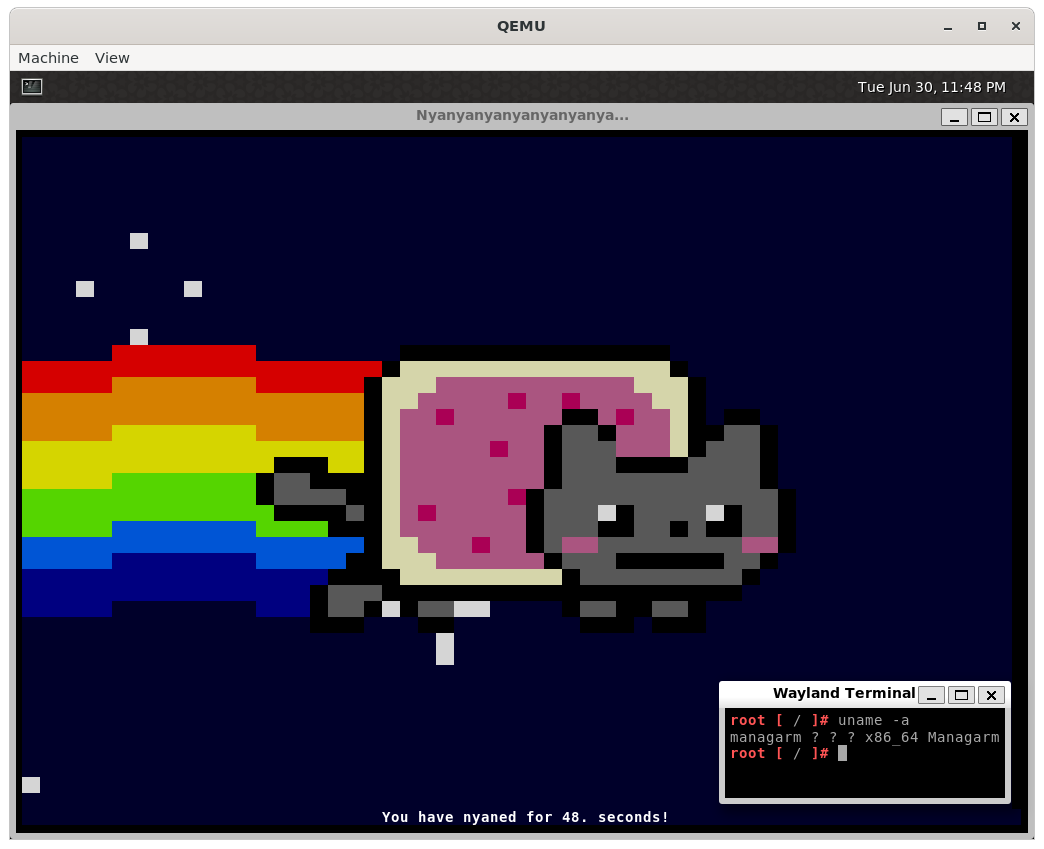
Task: Close the QEMU window
Action: (x=1015, y=26)
